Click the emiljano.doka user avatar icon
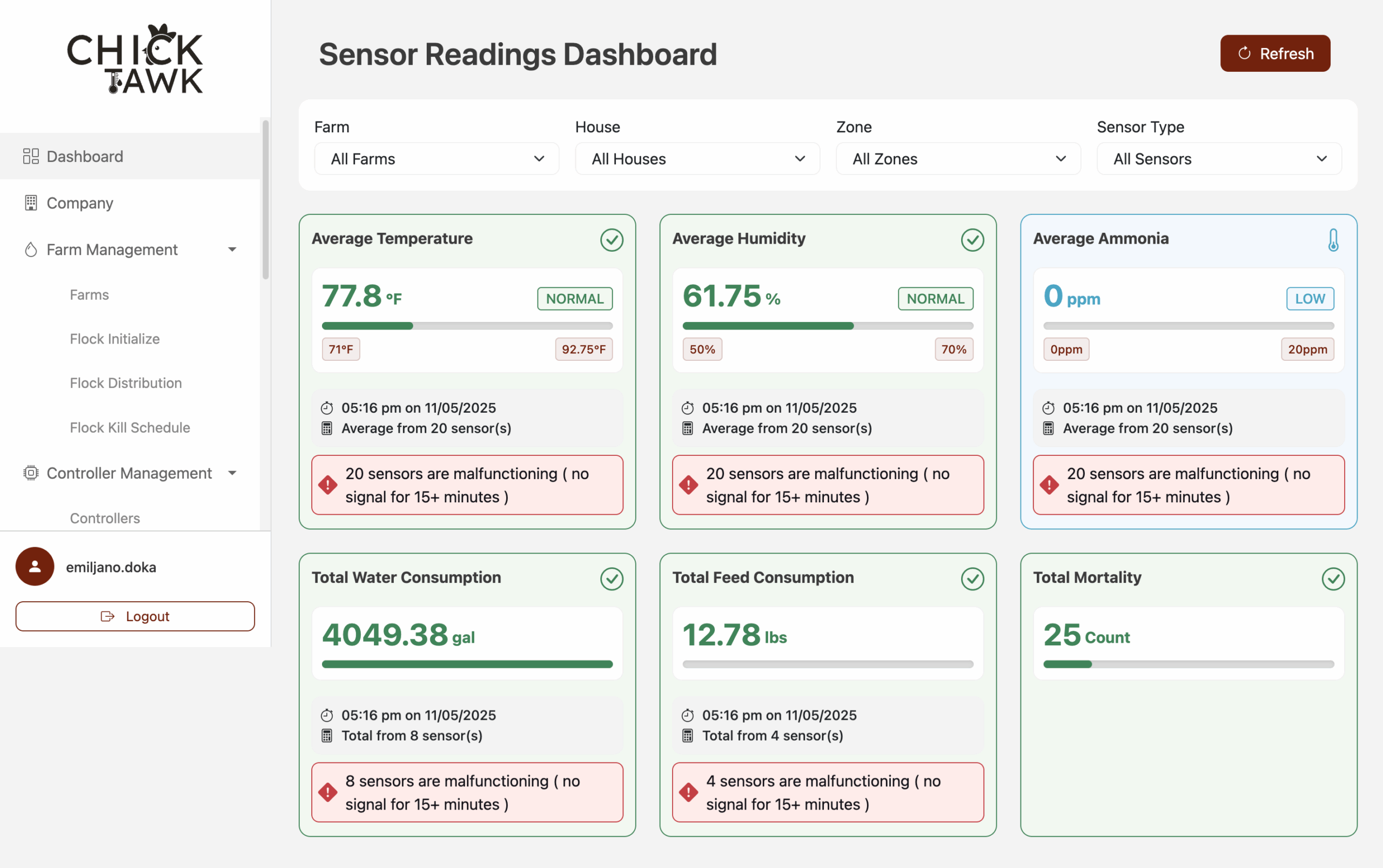 (35, 567)
